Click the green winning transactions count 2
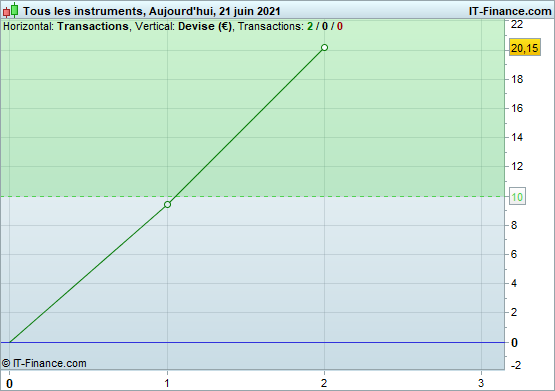The image size is (555, 391). click(310, 27)
